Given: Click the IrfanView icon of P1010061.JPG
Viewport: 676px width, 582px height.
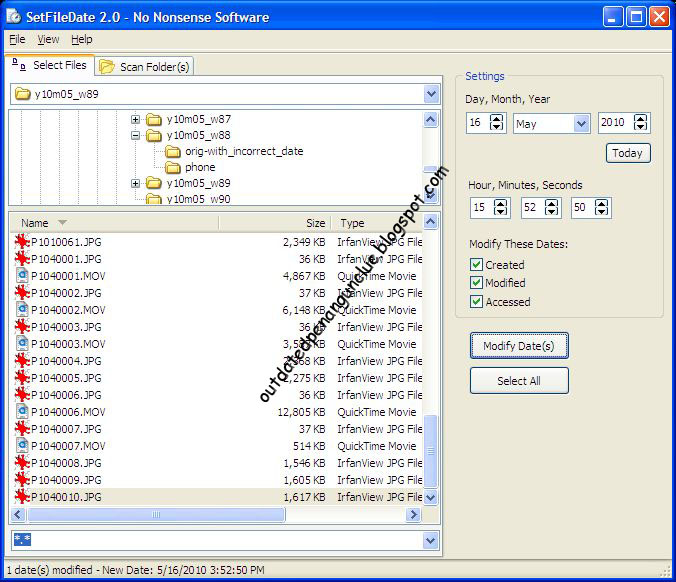Looking at the screenshot, I should pyautogui.click(x=22, y=241).
